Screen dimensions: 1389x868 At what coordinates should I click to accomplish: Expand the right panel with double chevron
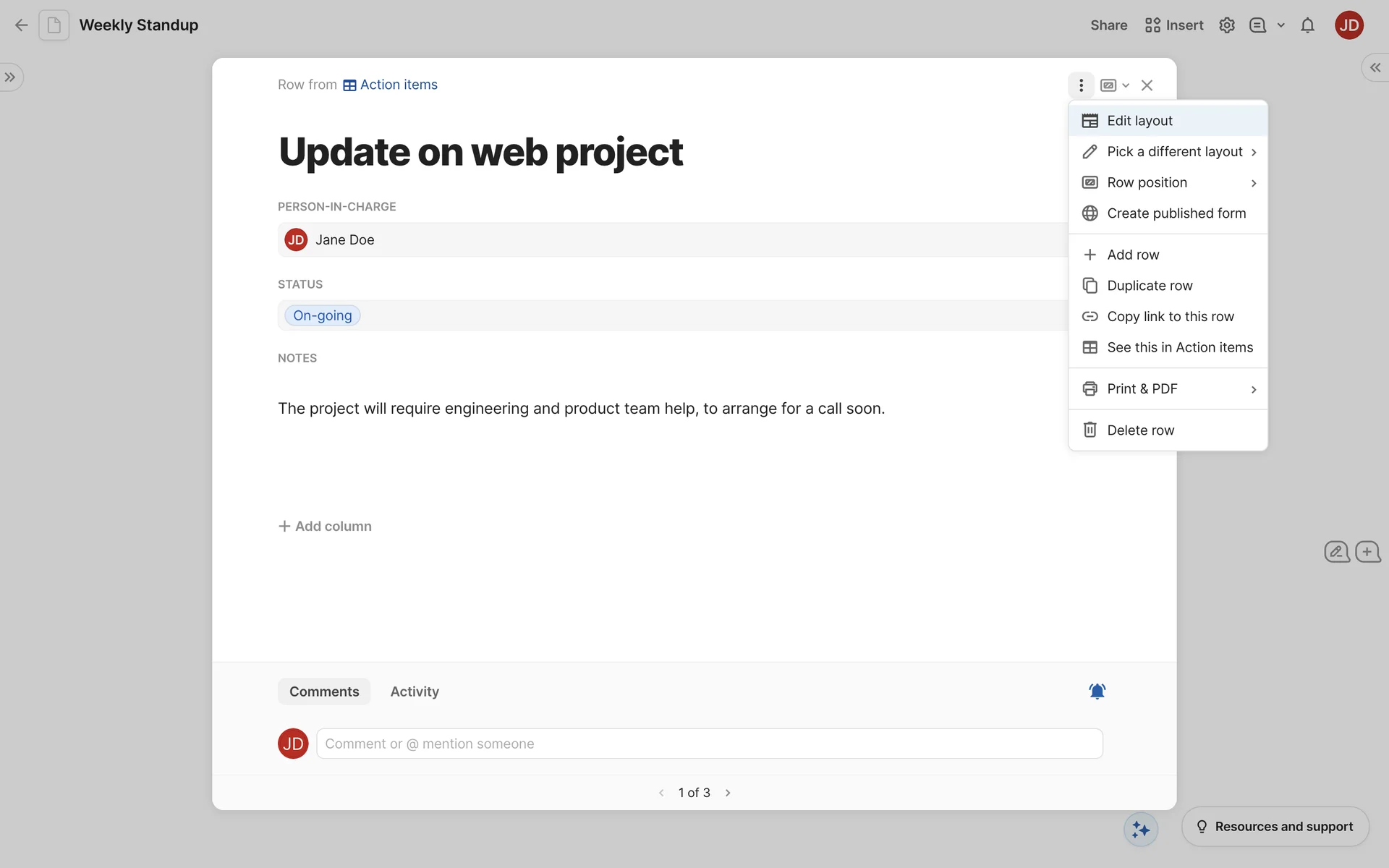coord(1375,67)
